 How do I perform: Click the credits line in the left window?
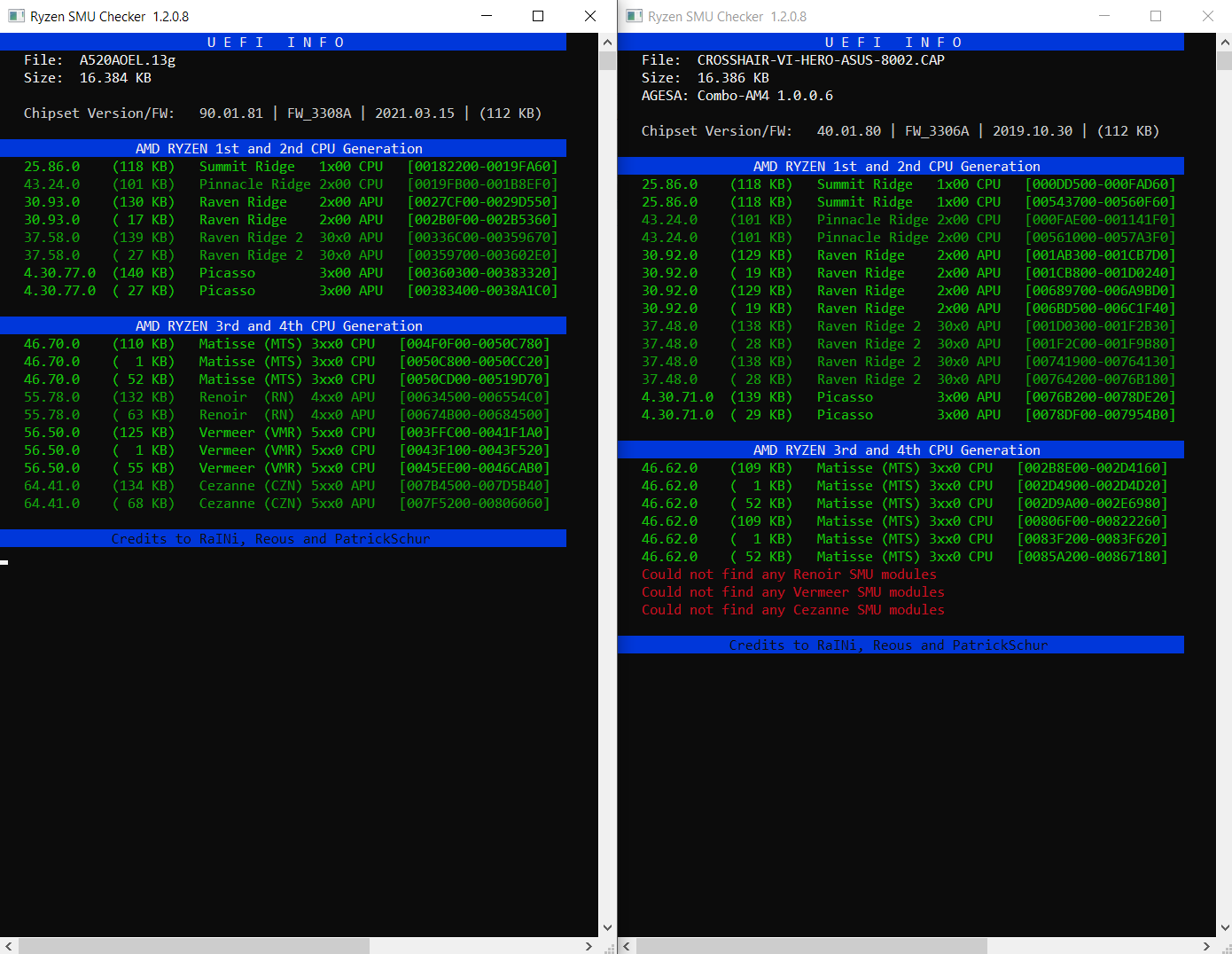click(270, 539)
